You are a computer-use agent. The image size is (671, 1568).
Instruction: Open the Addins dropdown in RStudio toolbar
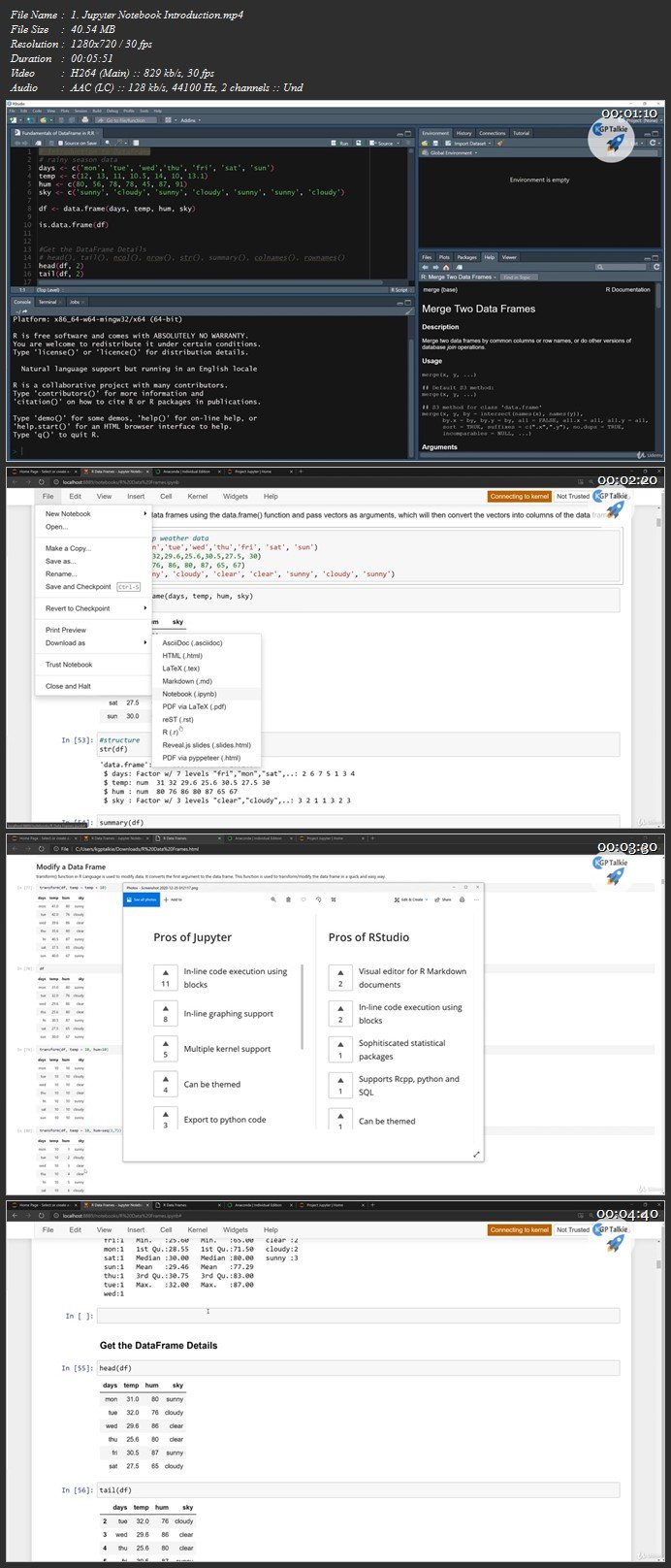click(188, 120)
